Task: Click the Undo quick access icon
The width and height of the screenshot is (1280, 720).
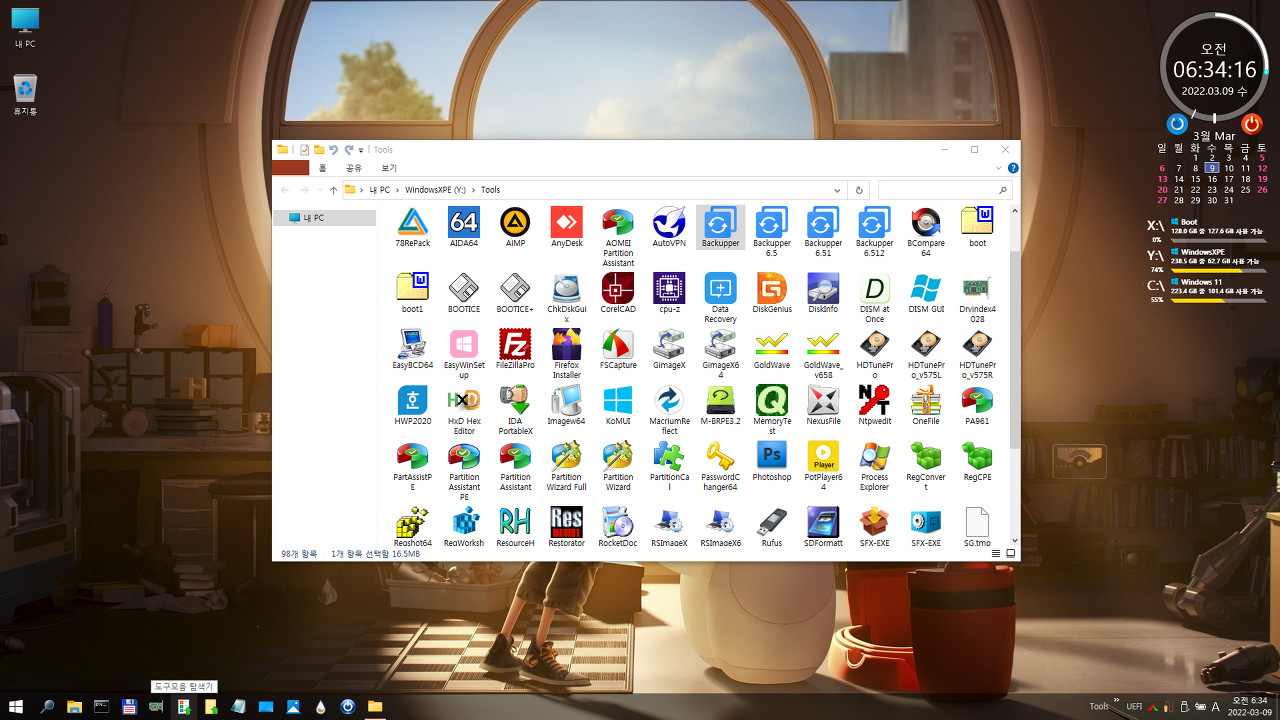Action: pos(334,150)
